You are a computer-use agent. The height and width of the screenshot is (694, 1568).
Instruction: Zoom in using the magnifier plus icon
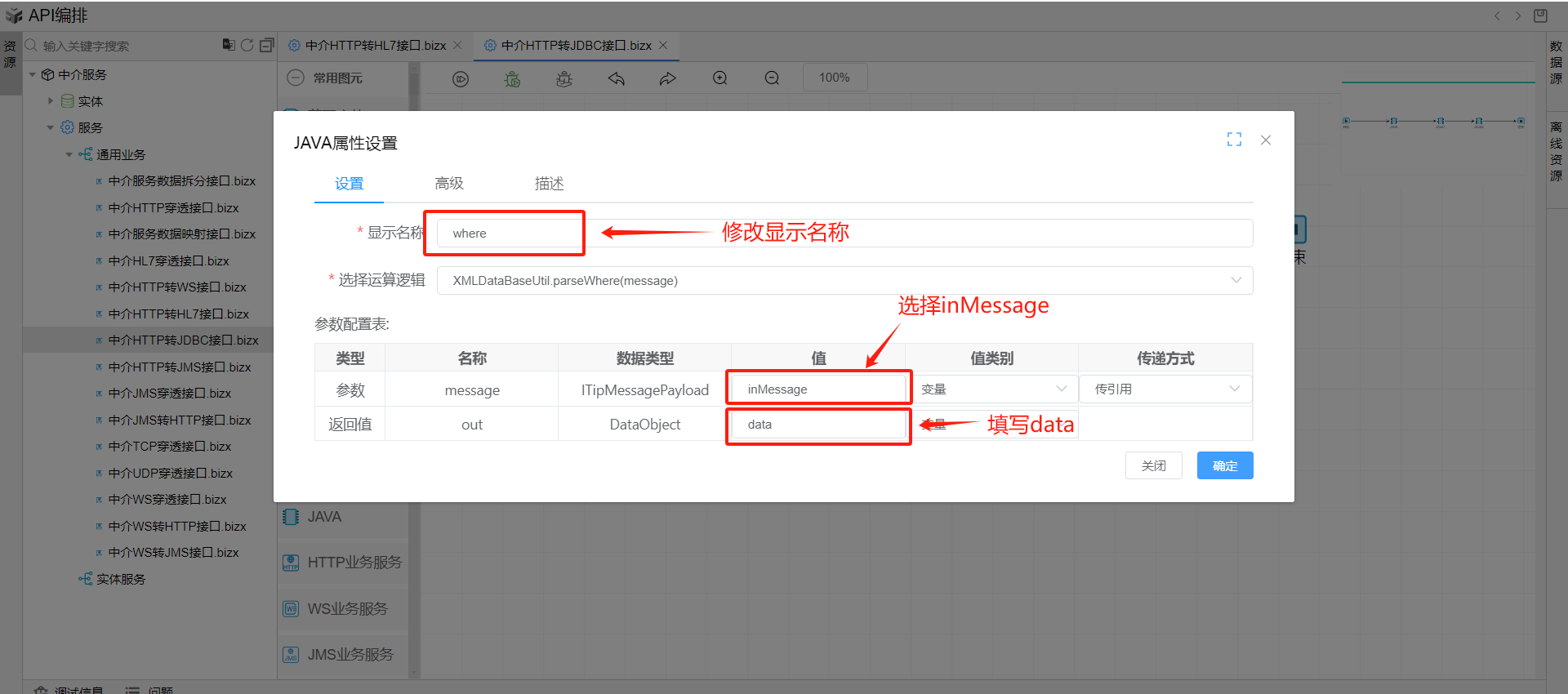[719, 78]
